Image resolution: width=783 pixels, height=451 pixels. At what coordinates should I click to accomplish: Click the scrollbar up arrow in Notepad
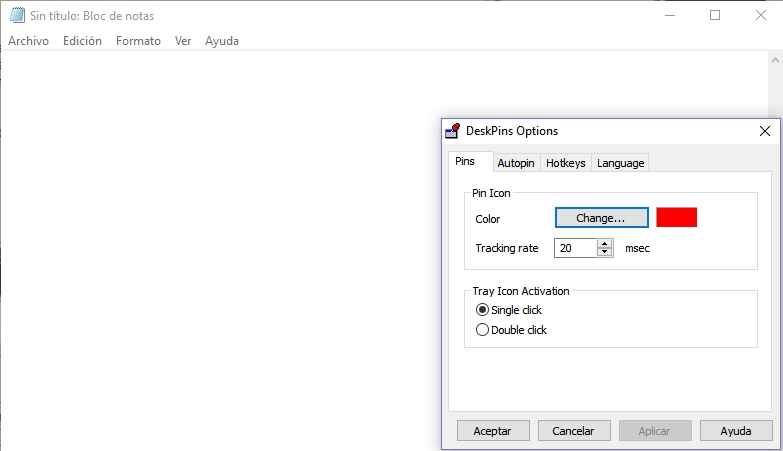pyautogui.click(x=775, y=60)
